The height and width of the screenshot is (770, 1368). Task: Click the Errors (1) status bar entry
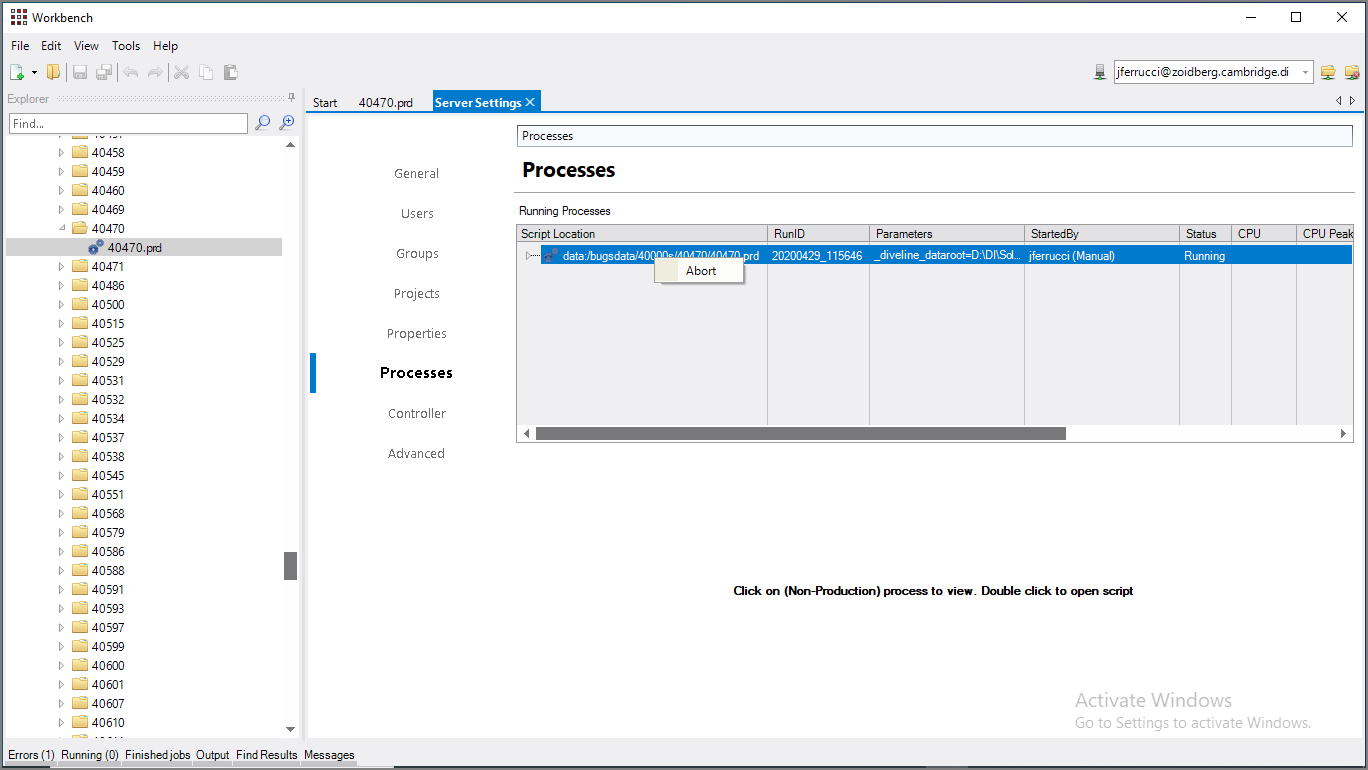tap(31, 755)
